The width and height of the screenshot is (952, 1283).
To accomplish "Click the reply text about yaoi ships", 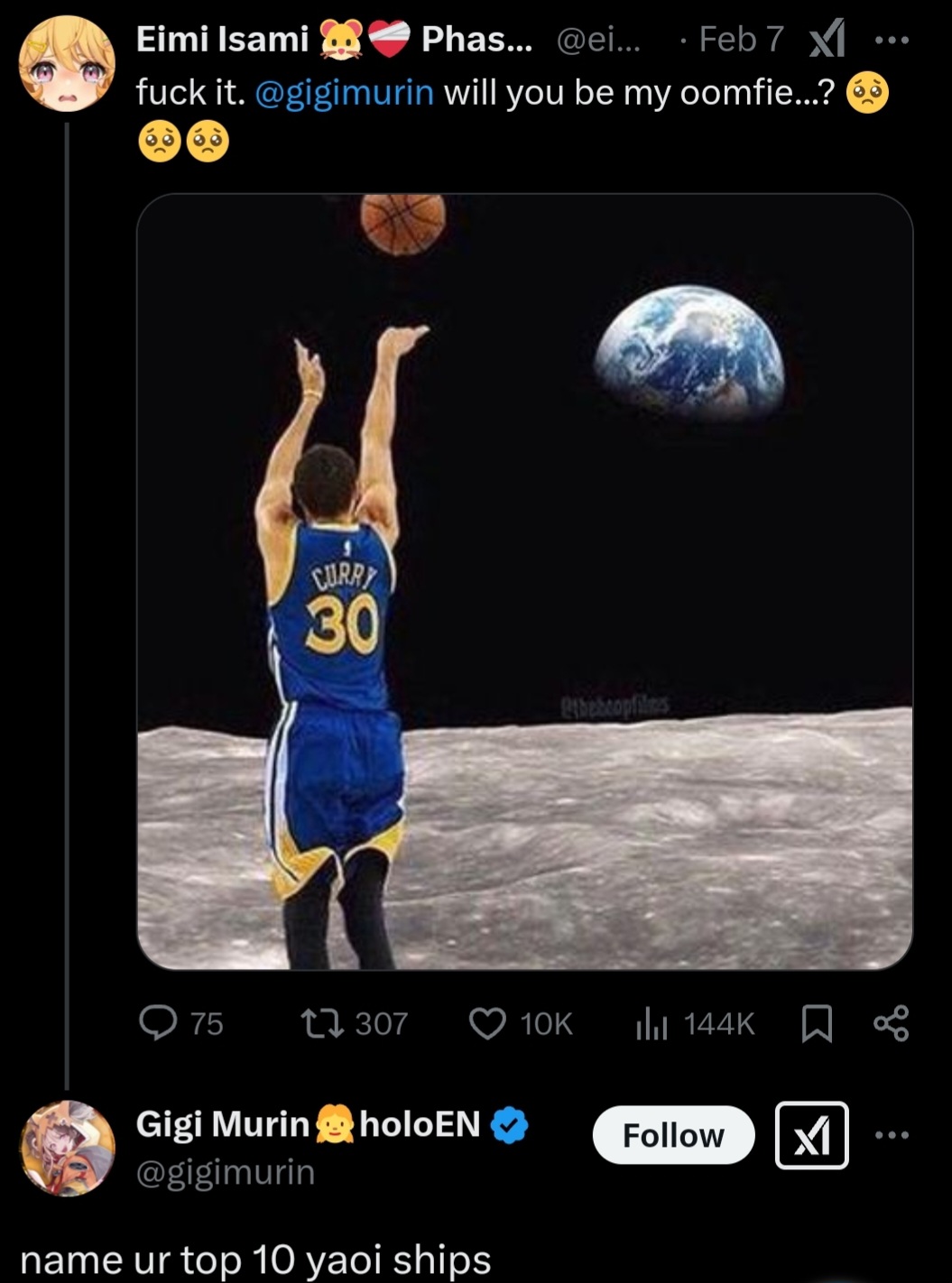I will (x=255, y=1259).
